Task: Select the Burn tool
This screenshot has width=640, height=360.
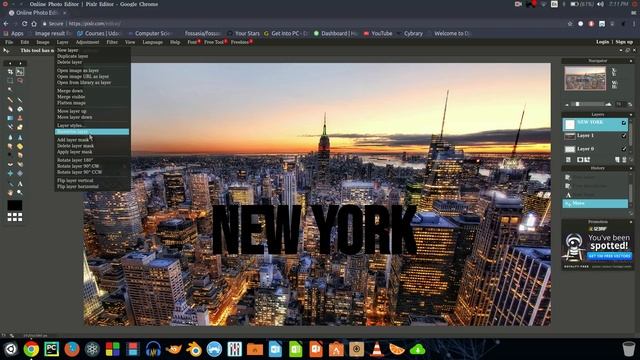Action: [20, 155]
